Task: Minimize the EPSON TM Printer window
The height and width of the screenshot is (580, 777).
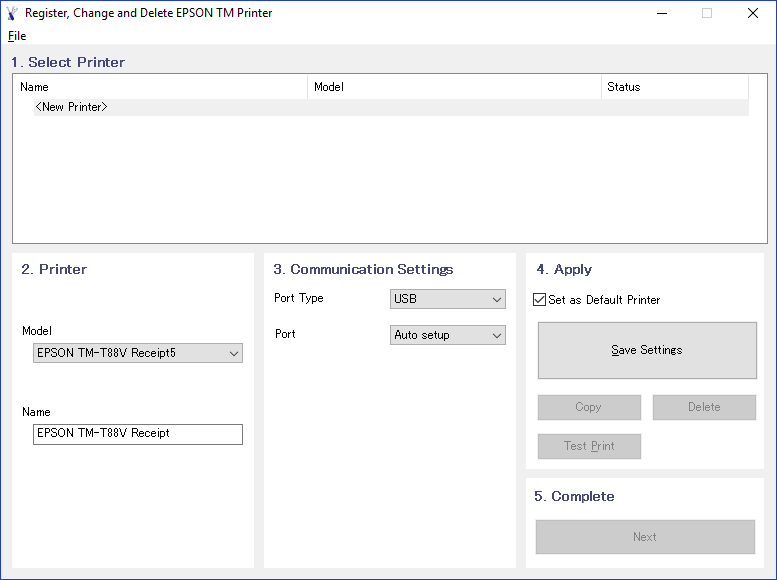Action: coord(662,13)
